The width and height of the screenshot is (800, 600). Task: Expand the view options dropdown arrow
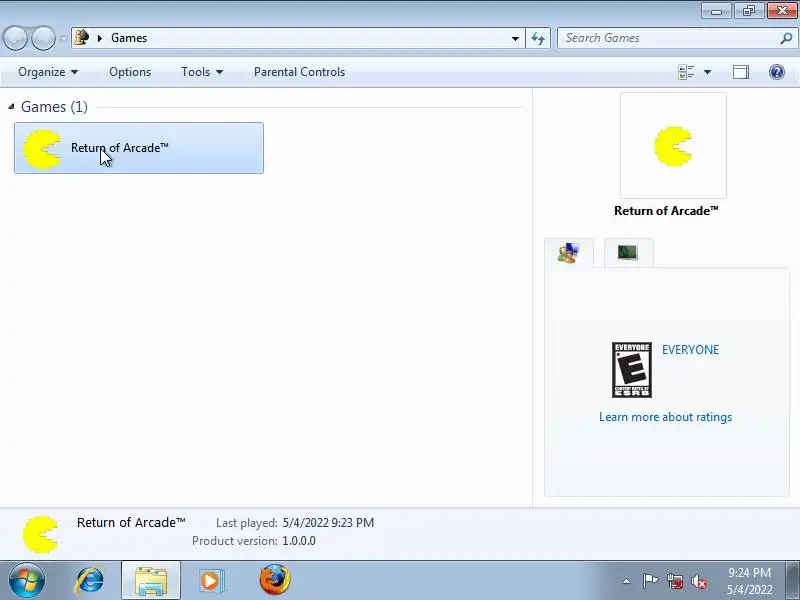pyautogui.click(x=707, y=72)
